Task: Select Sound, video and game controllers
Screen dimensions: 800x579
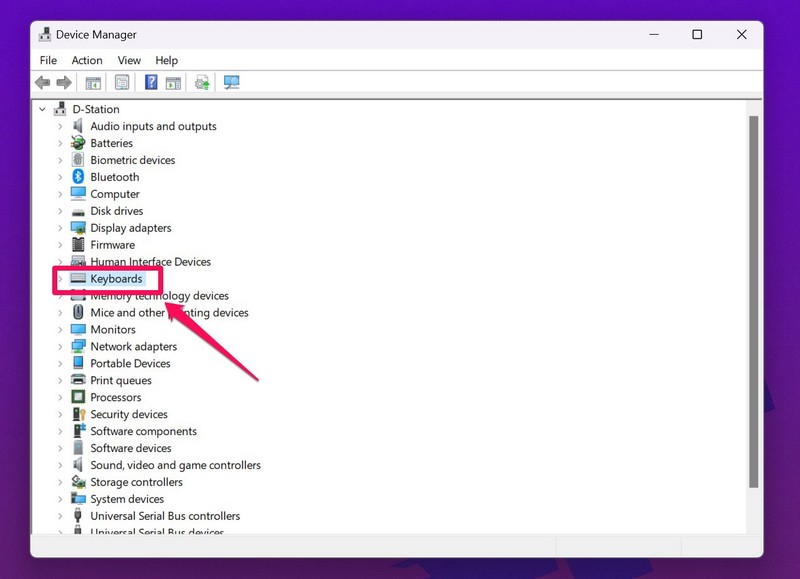Action: click(x=175, y=465)
